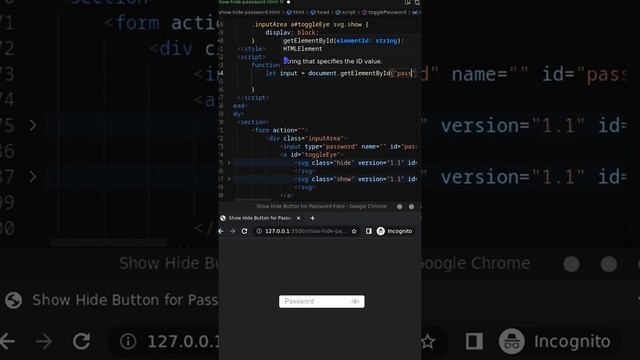Image resolution: width=640 pixels, height=360 pixels.
Task: Select the Show Hide Button for Pass tab
Action: [x=260, y=218]
